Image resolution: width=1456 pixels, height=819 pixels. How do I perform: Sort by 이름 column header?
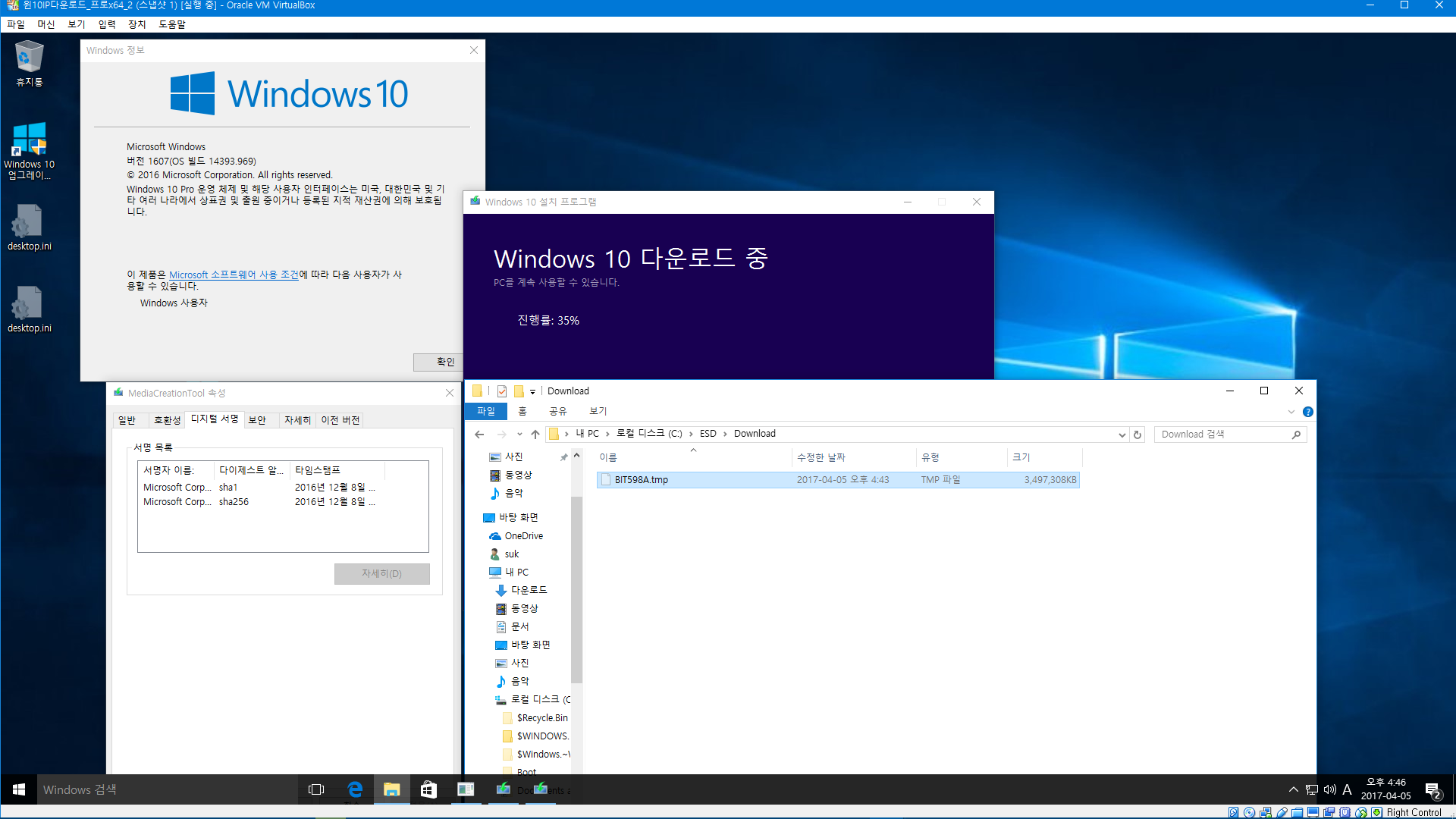(x=693, y=457)
